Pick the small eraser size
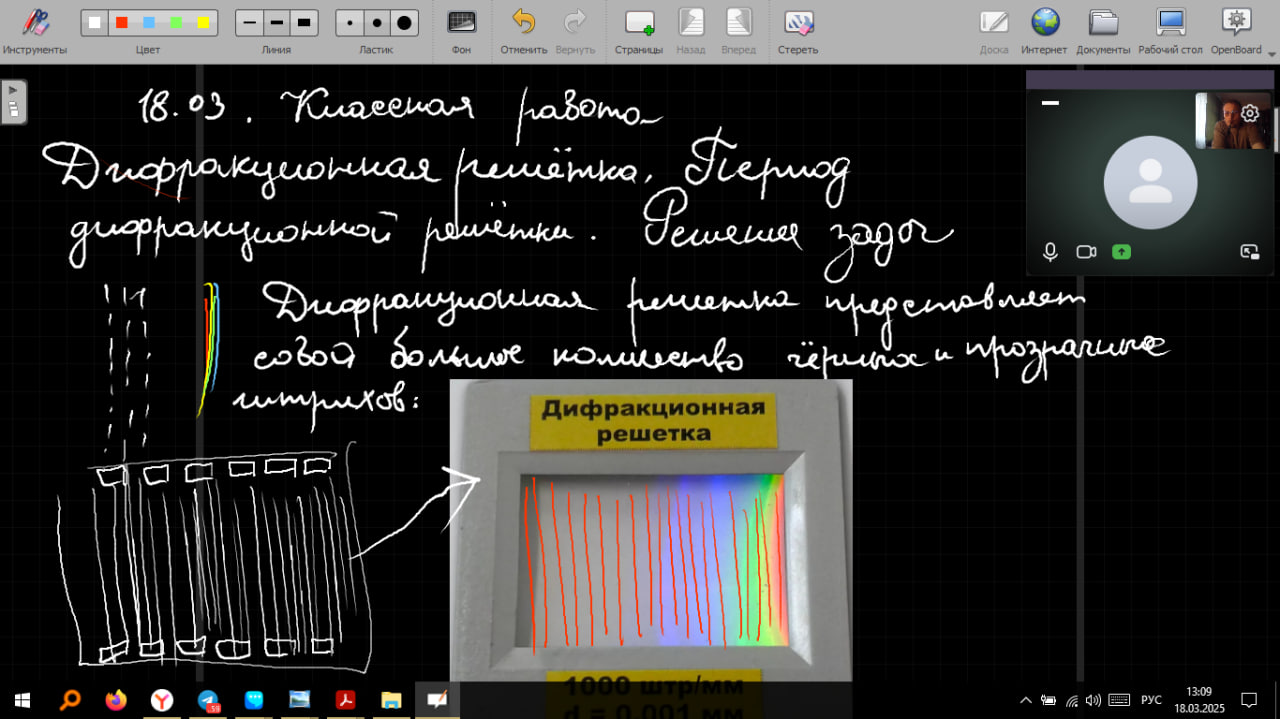1280x719 pixels. [x=350, y=22]
